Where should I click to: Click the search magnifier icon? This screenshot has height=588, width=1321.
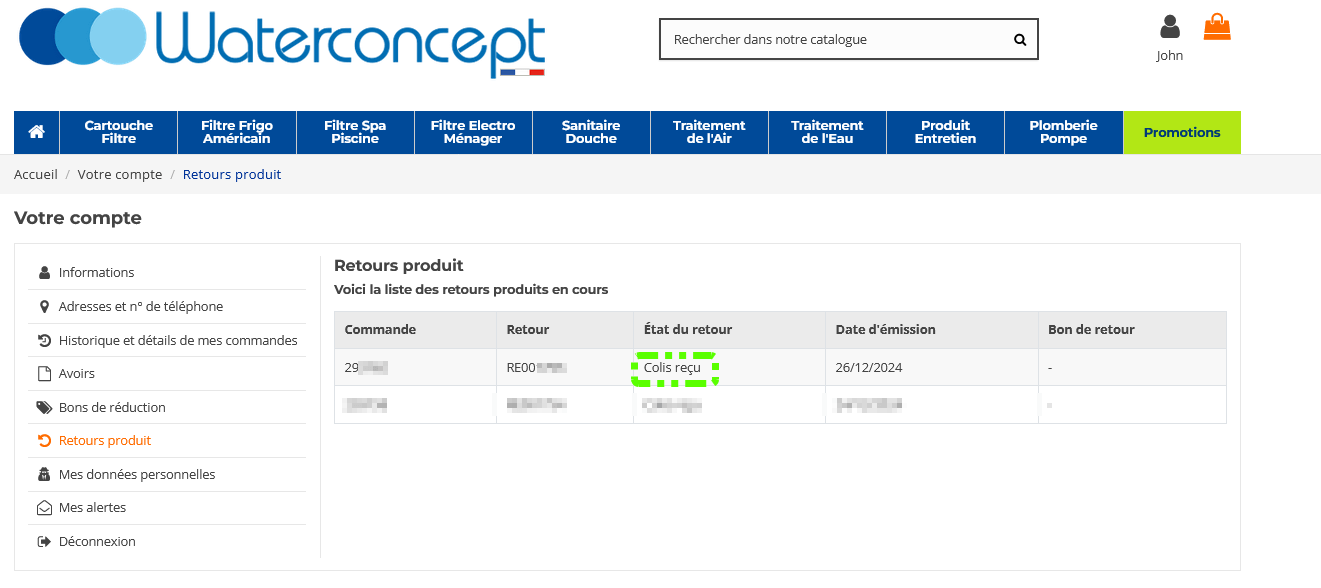tap(1020, 40)
